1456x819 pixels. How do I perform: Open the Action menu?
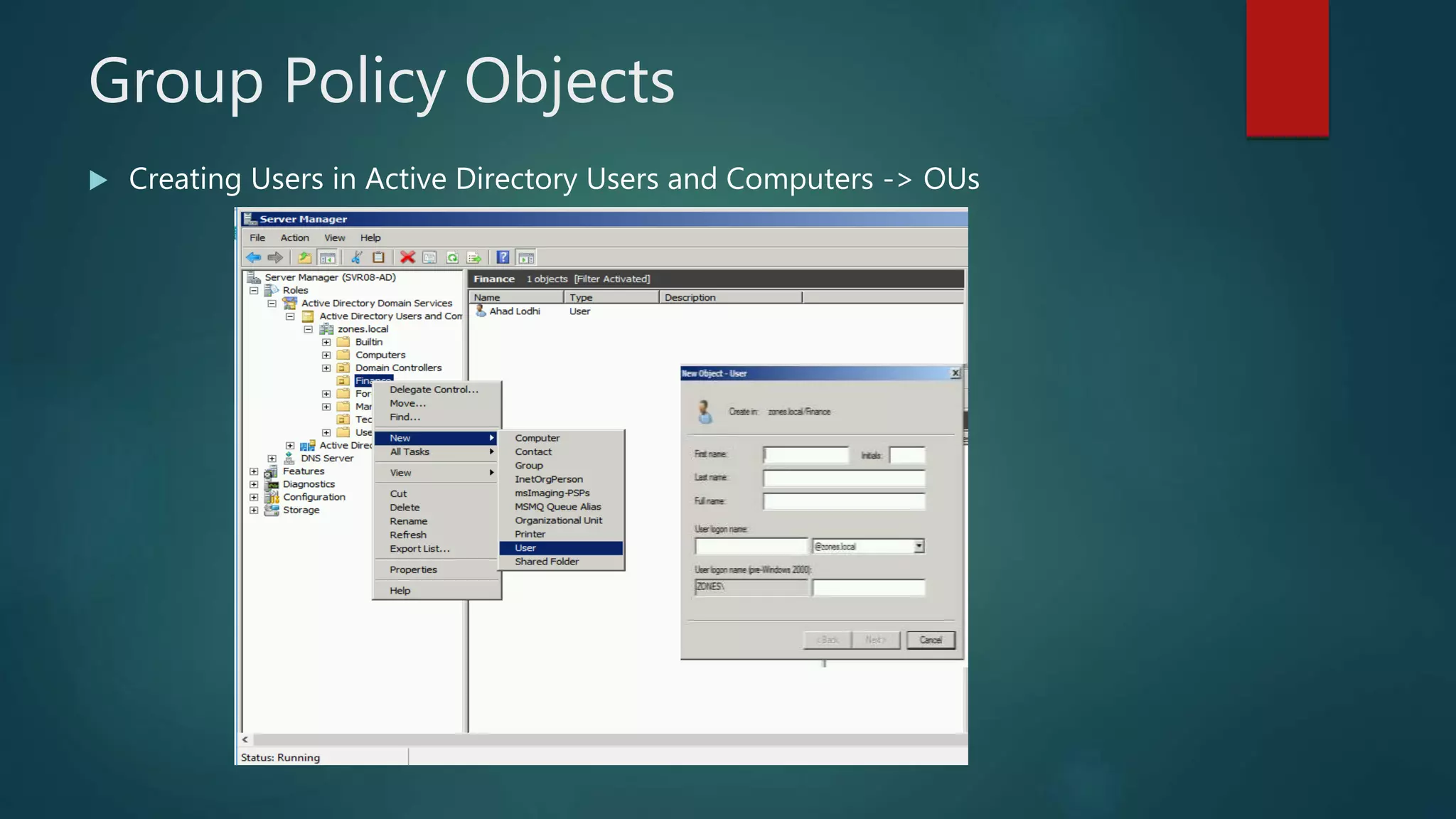point(294,237)
